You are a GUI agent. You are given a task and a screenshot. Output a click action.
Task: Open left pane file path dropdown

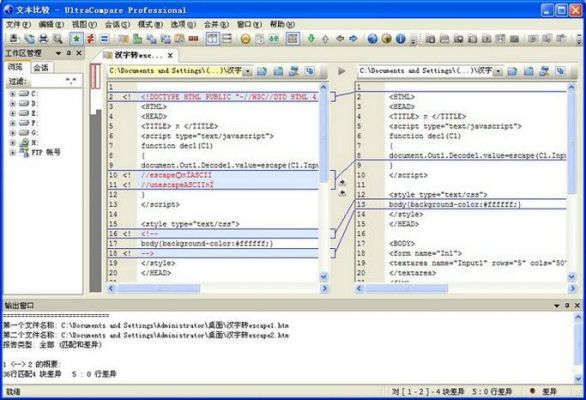248,71
